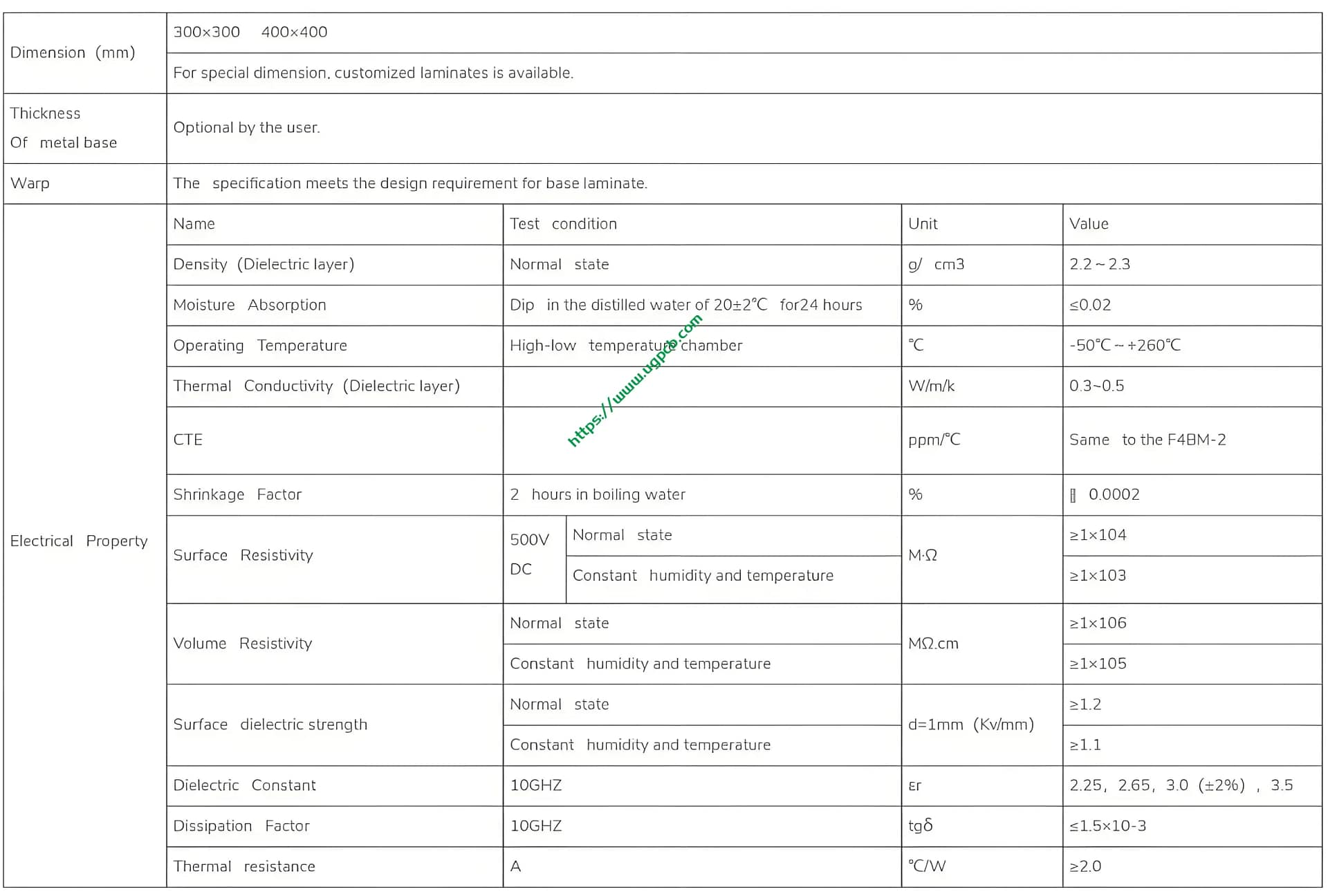Click the 'Electrical Property' section label

point(79,541)
